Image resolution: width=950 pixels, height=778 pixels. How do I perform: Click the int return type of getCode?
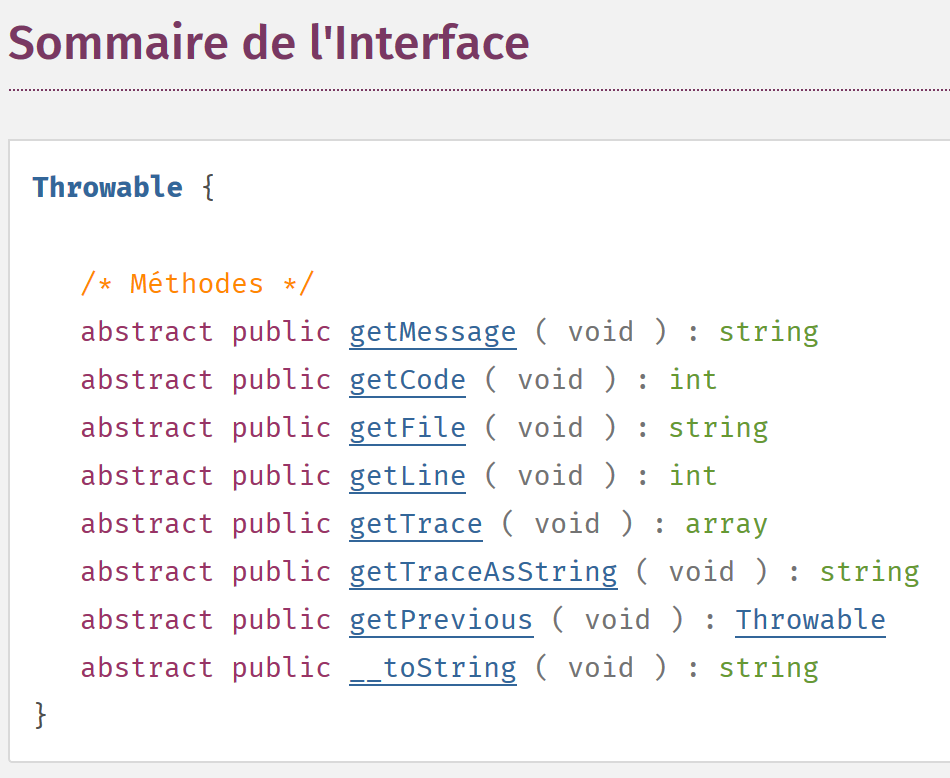coord(693,380)
